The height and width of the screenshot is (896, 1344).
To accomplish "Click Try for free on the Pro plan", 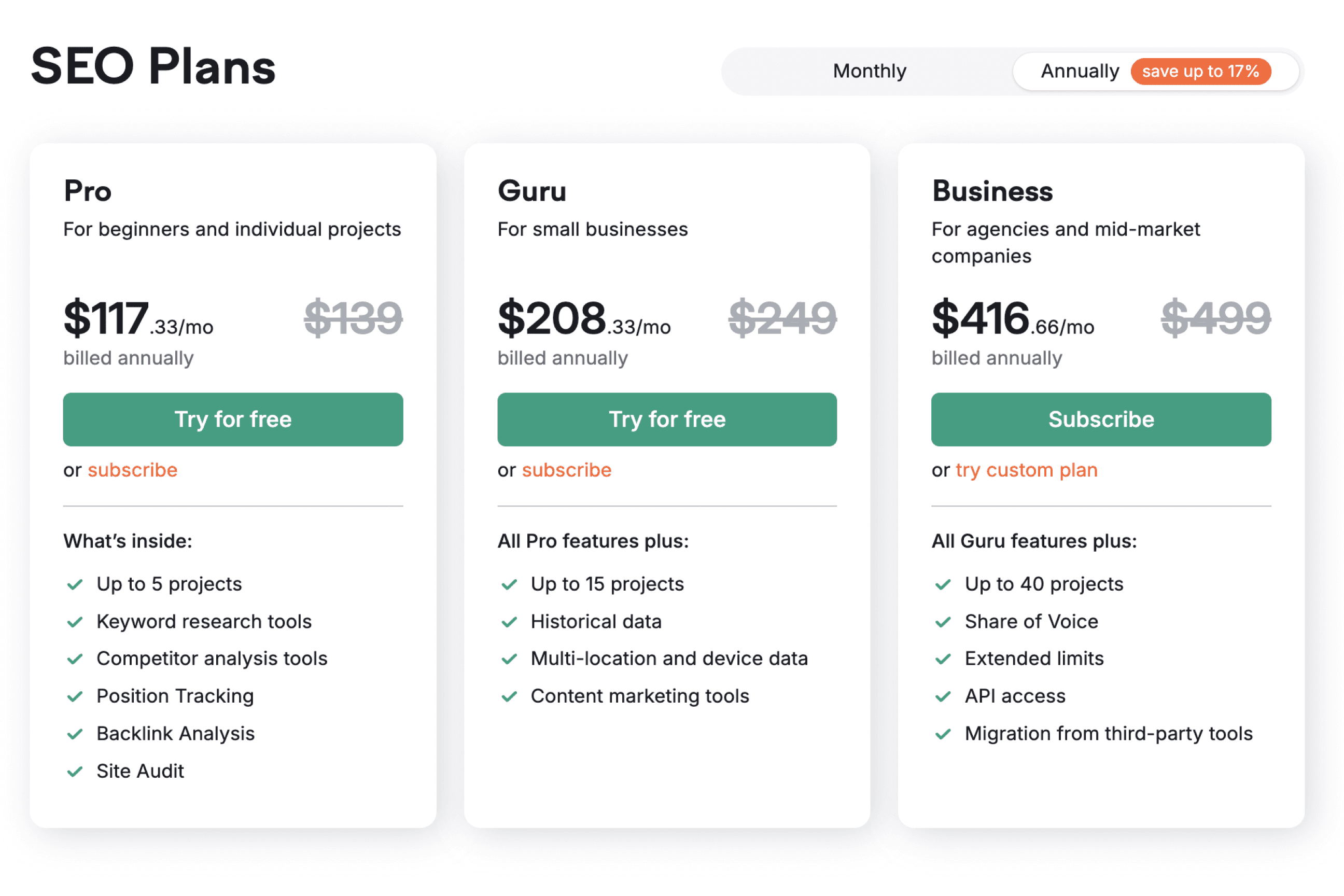I will point(233,419).
